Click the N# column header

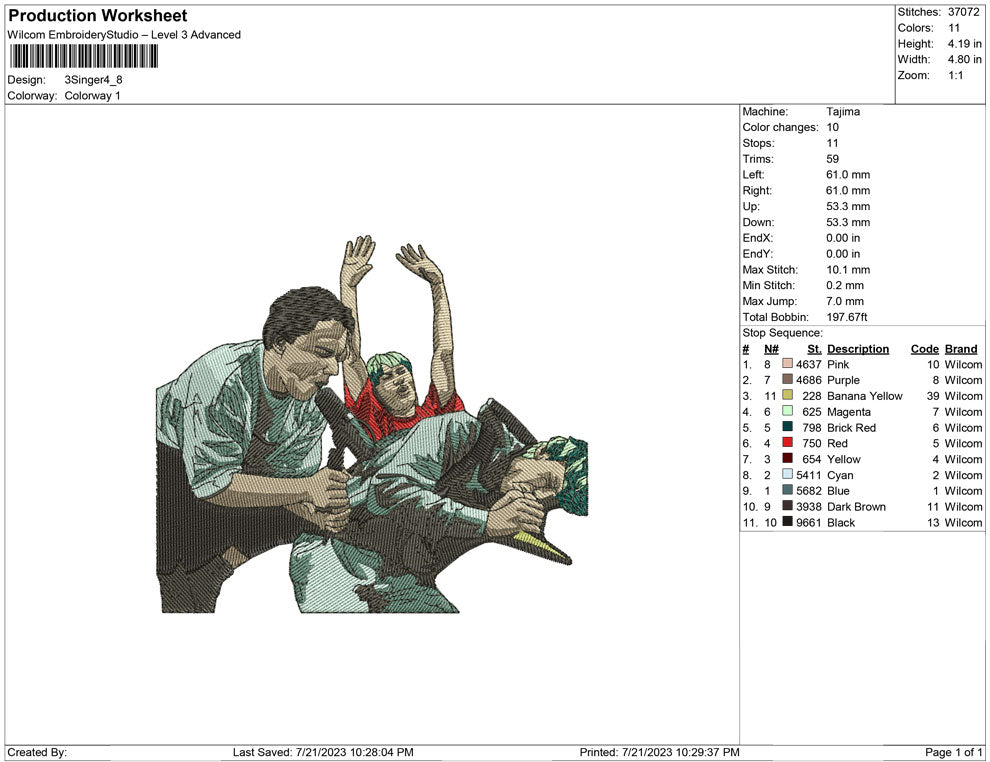771,349
